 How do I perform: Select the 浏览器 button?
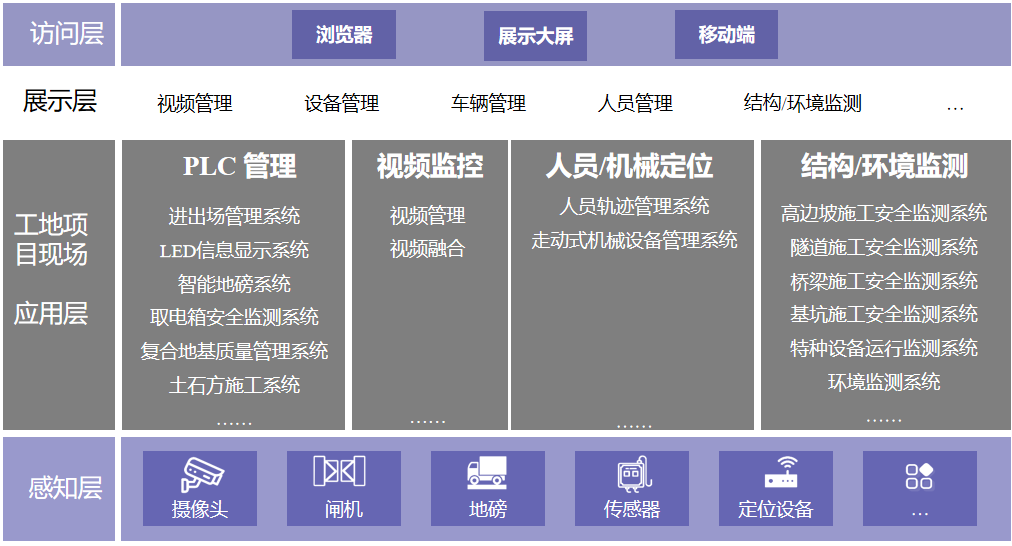344,35
